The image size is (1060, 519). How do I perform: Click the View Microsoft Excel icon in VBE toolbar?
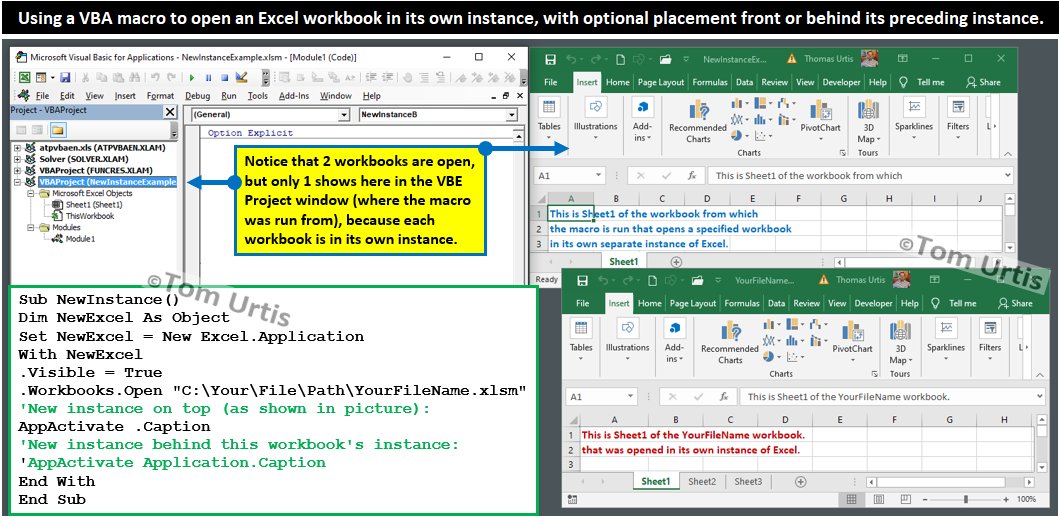[x=24, y=78]
